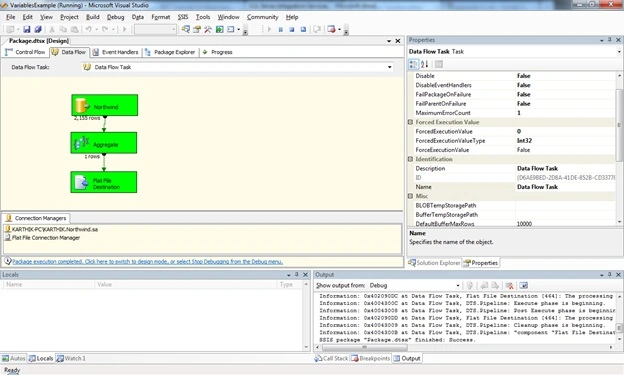This screenshot has height=375, width=624.
Task: Toggle auto-hide pin on Properties panel
Action: point(610,40)
